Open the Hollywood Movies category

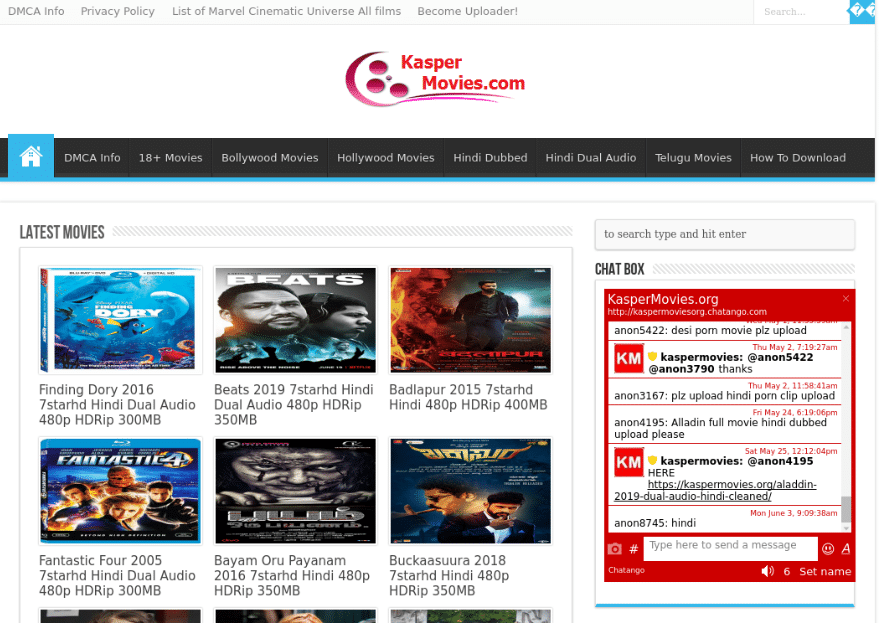pos(386,158)
